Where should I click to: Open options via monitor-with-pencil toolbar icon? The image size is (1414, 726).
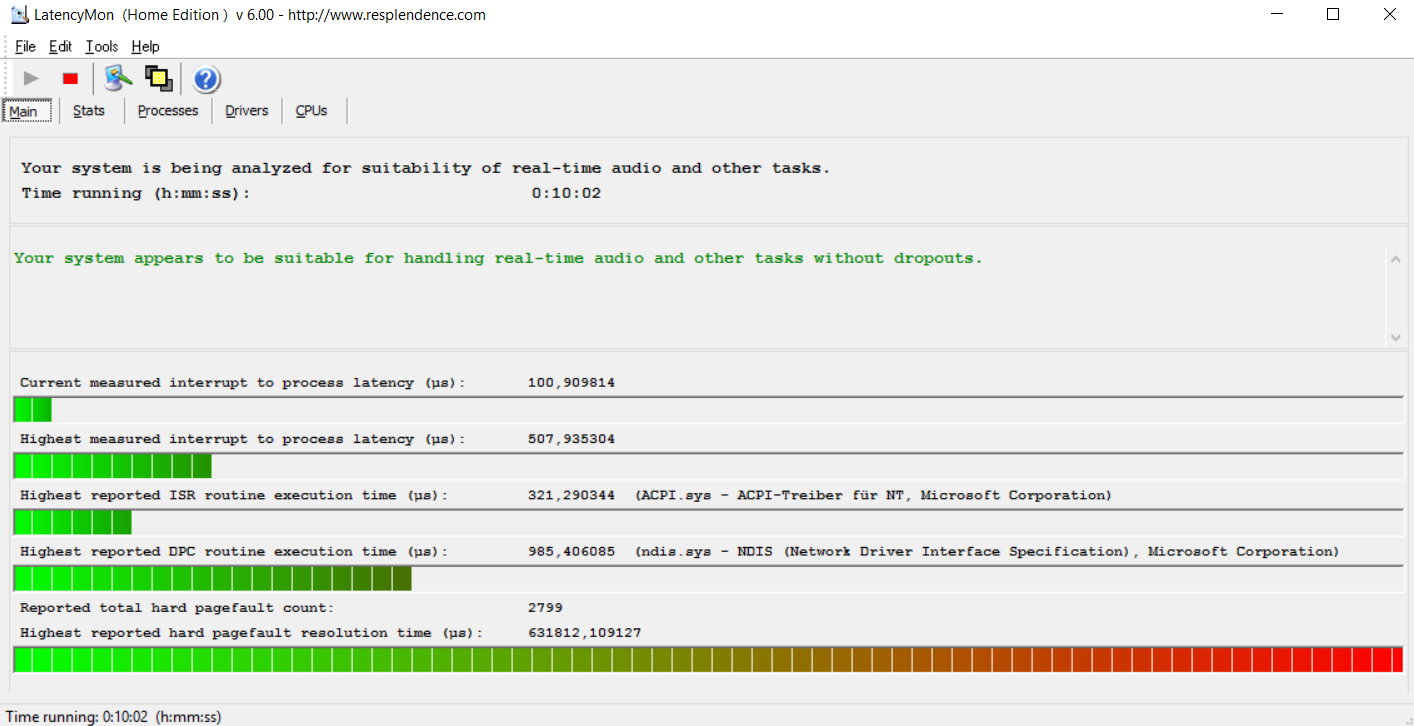118,78
